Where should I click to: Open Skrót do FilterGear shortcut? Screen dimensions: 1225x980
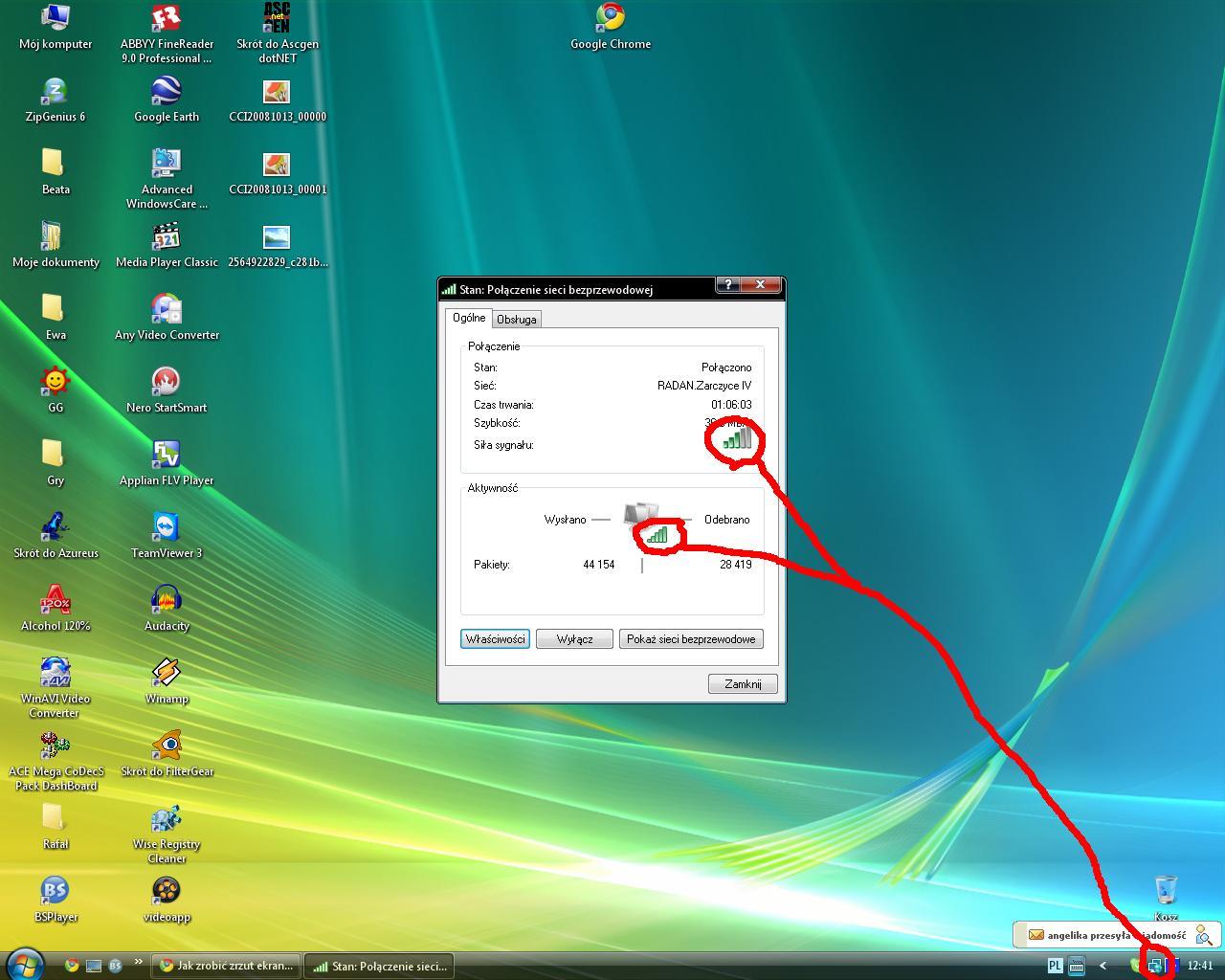pyautogui.click(x=167, y=754)
